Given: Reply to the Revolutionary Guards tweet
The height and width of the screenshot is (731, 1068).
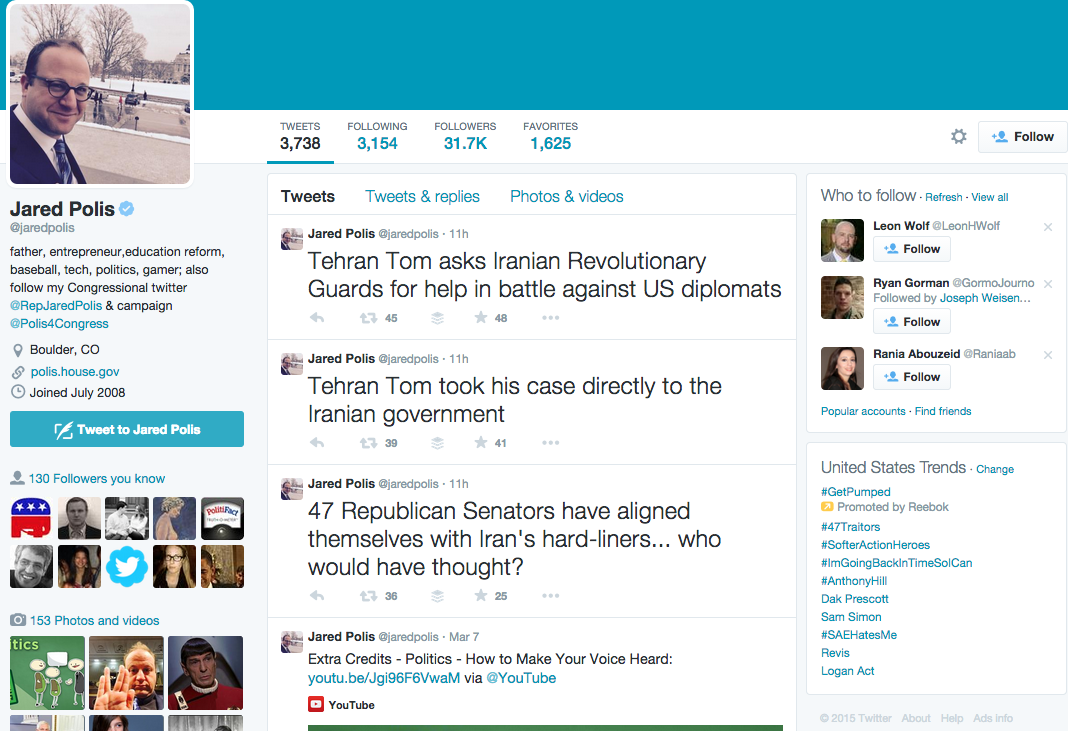Looking at the screenshot, I should tap(317, 318).
